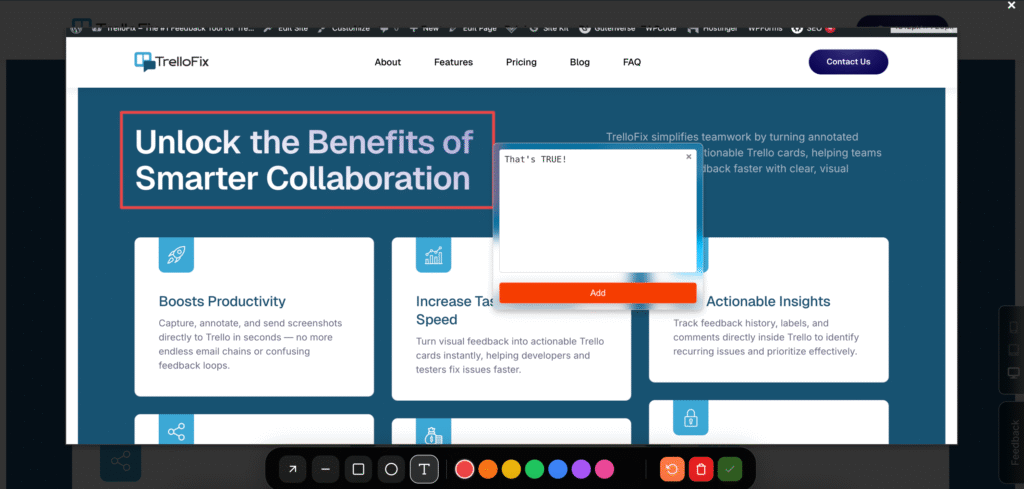Pick the blue color swatch
Image resolution: width=1024 pixels, height=489 pixels.
point(558,469)
